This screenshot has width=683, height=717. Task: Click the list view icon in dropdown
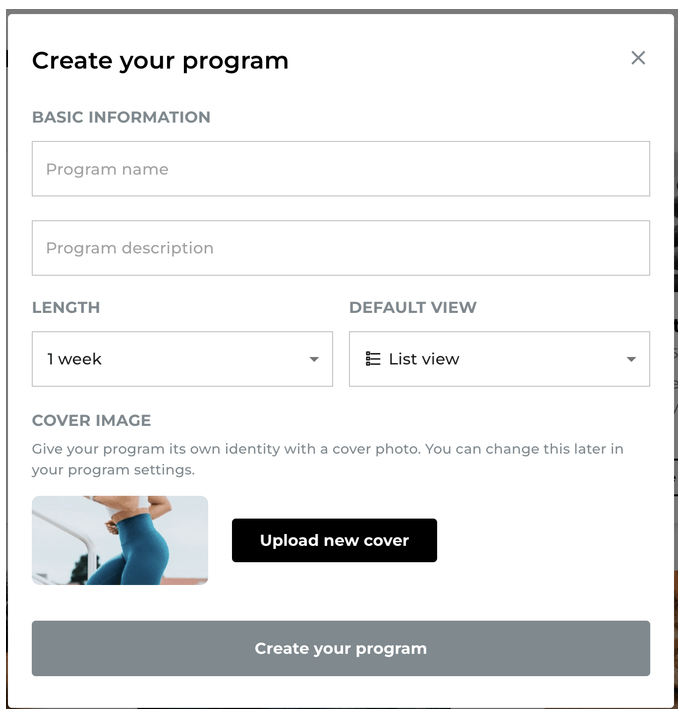pos(373,359)
